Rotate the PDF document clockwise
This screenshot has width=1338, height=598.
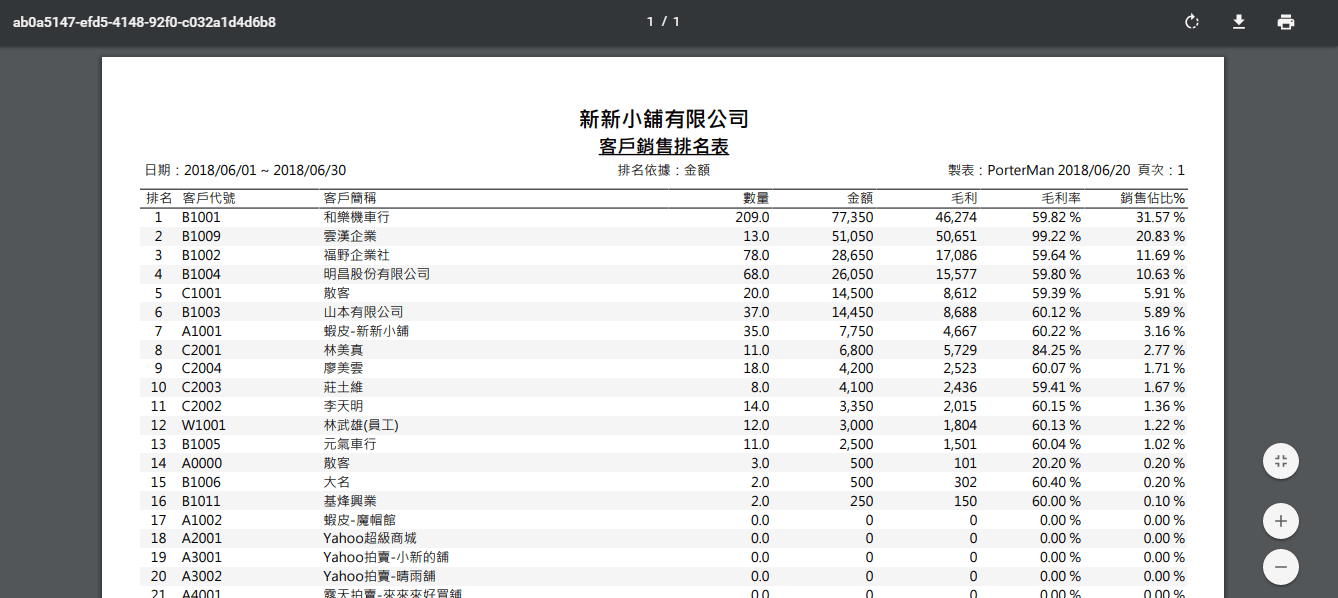point(1191,22)
